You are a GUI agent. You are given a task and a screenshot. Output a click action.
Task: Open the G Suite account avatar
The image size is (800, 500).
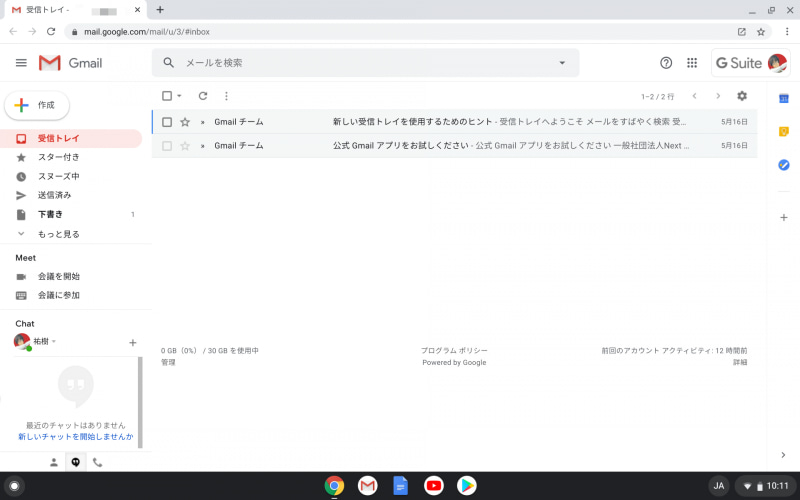tap(777, 63)
